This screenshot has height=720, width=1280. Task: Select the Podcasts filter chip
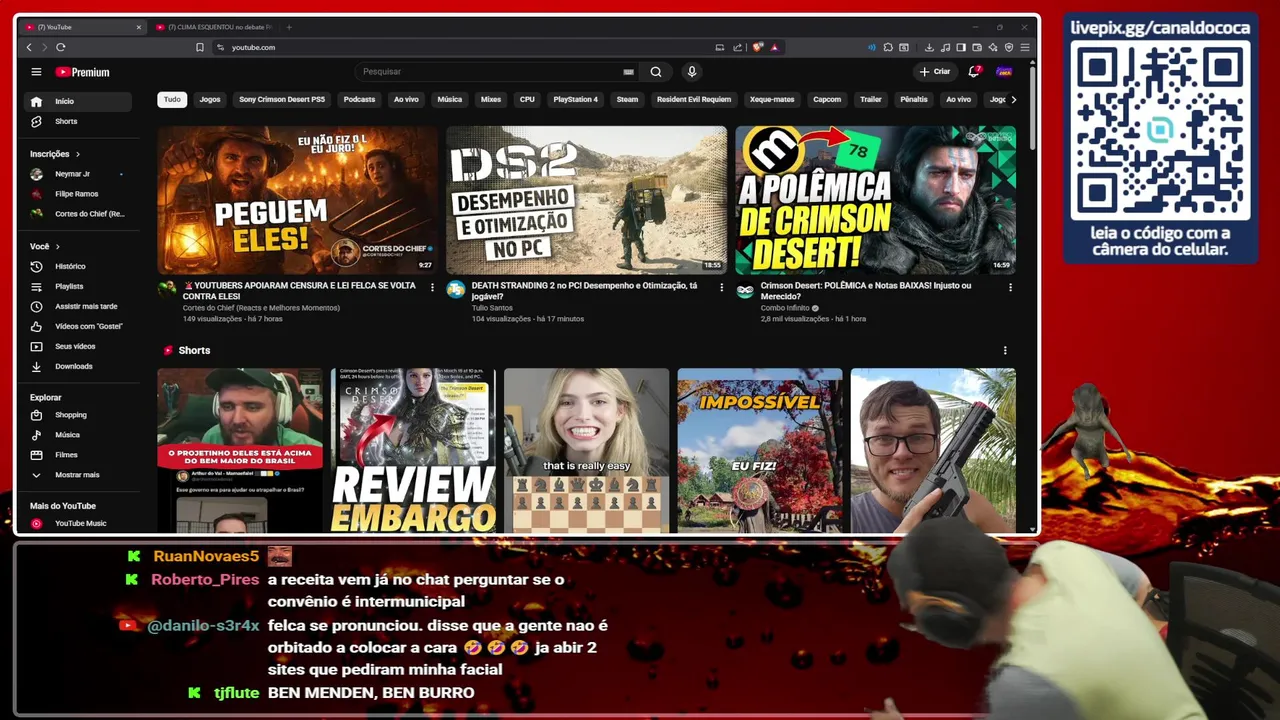pos(359,99)
